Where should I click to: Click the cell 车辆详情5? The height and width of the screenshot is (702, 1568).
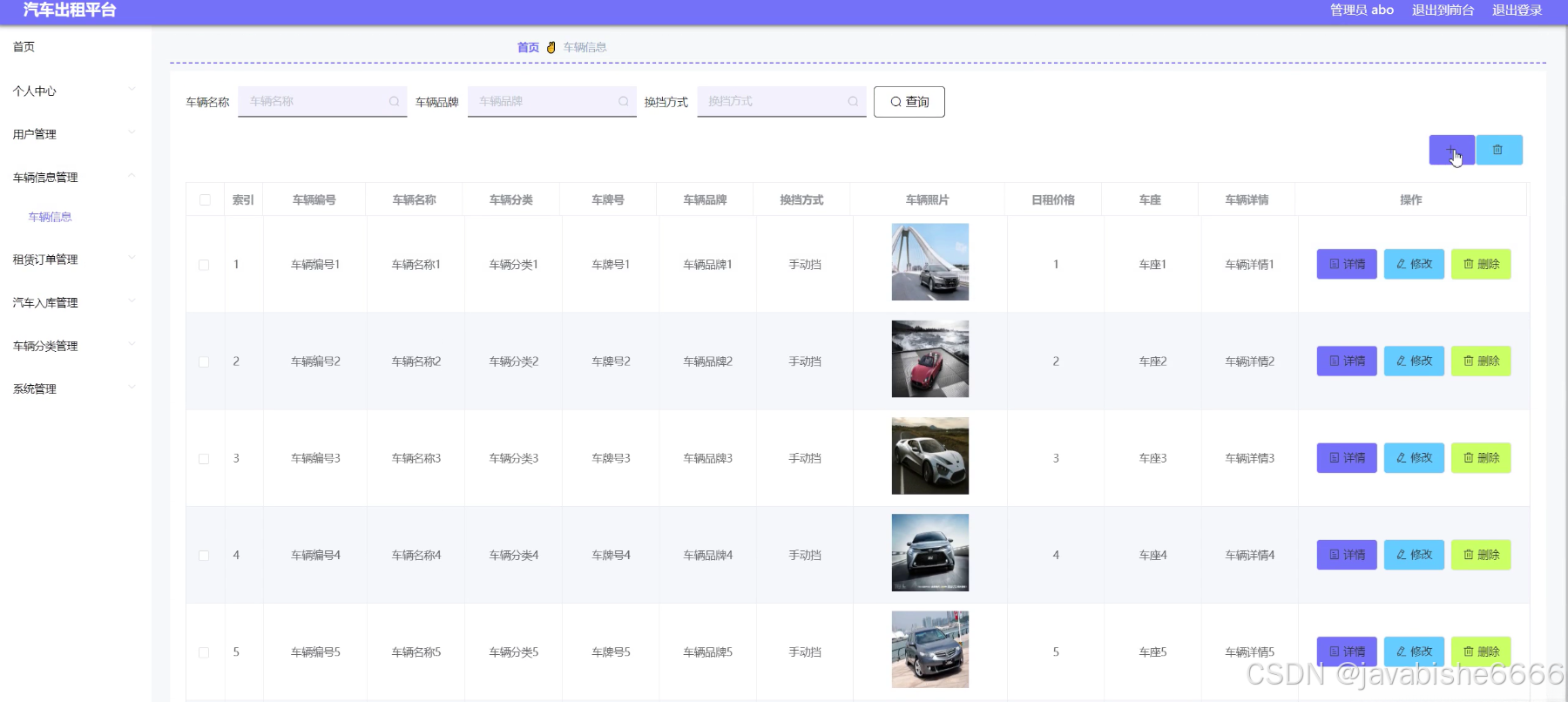click(1250, 652)
